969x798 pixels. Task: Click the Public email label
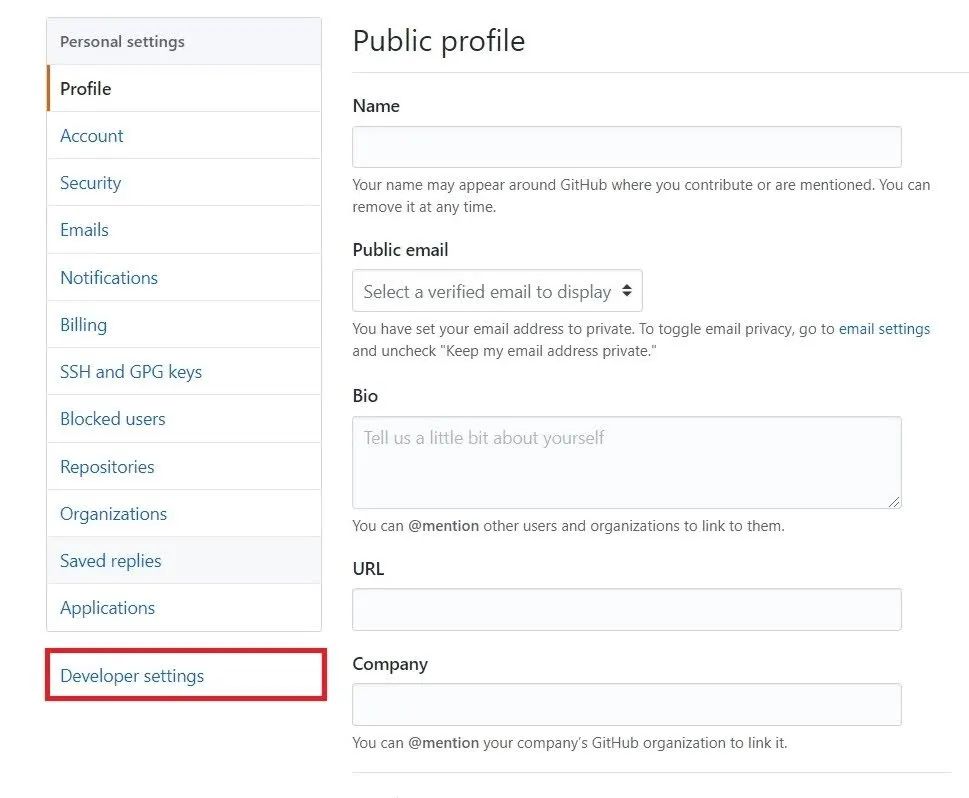tap(400, 250)
